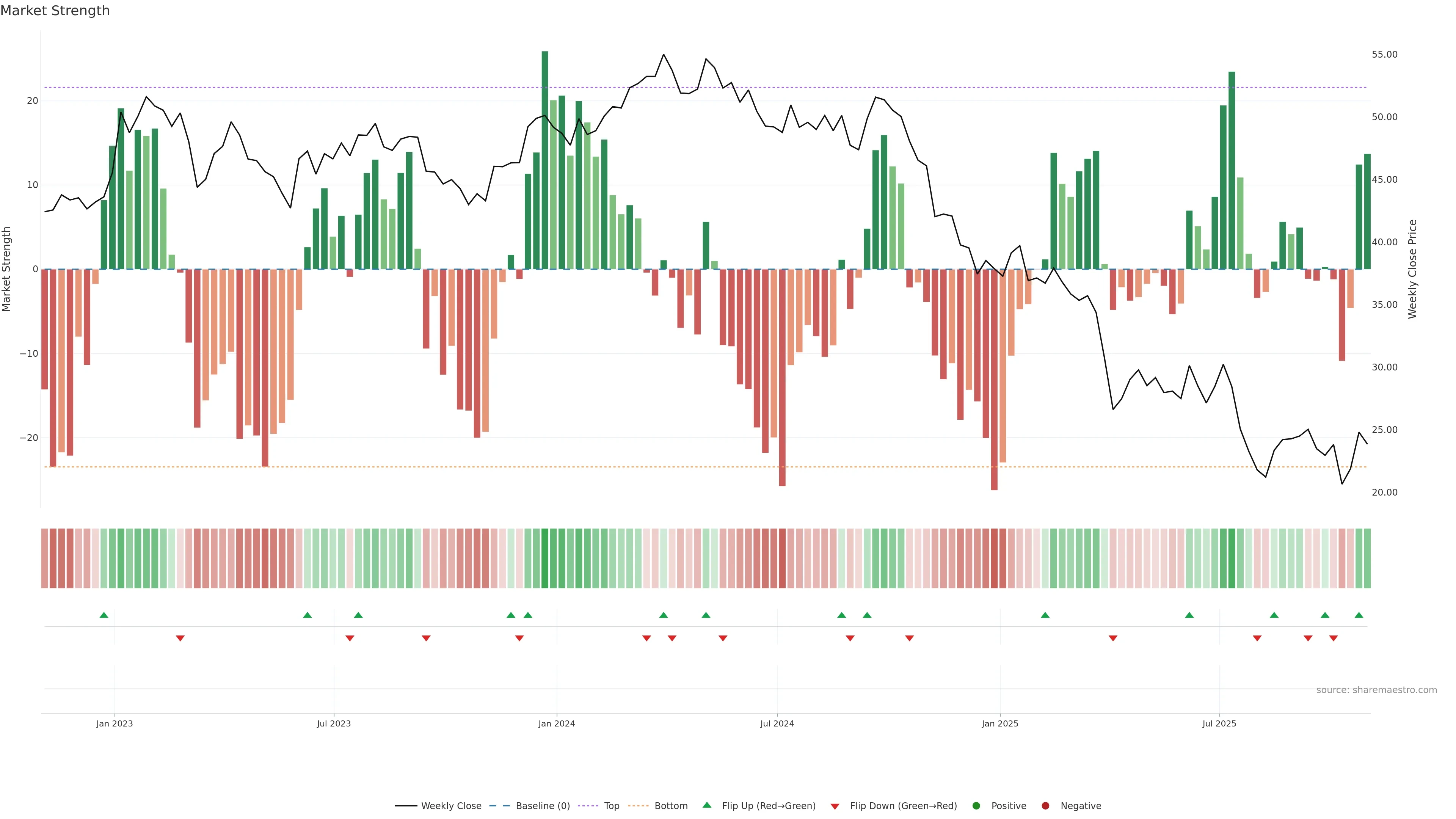The width and height of the screenshot is (1456, 819).
Task: Click the Weekly Close Price axis title
Action: click(x=1412, y=269)
